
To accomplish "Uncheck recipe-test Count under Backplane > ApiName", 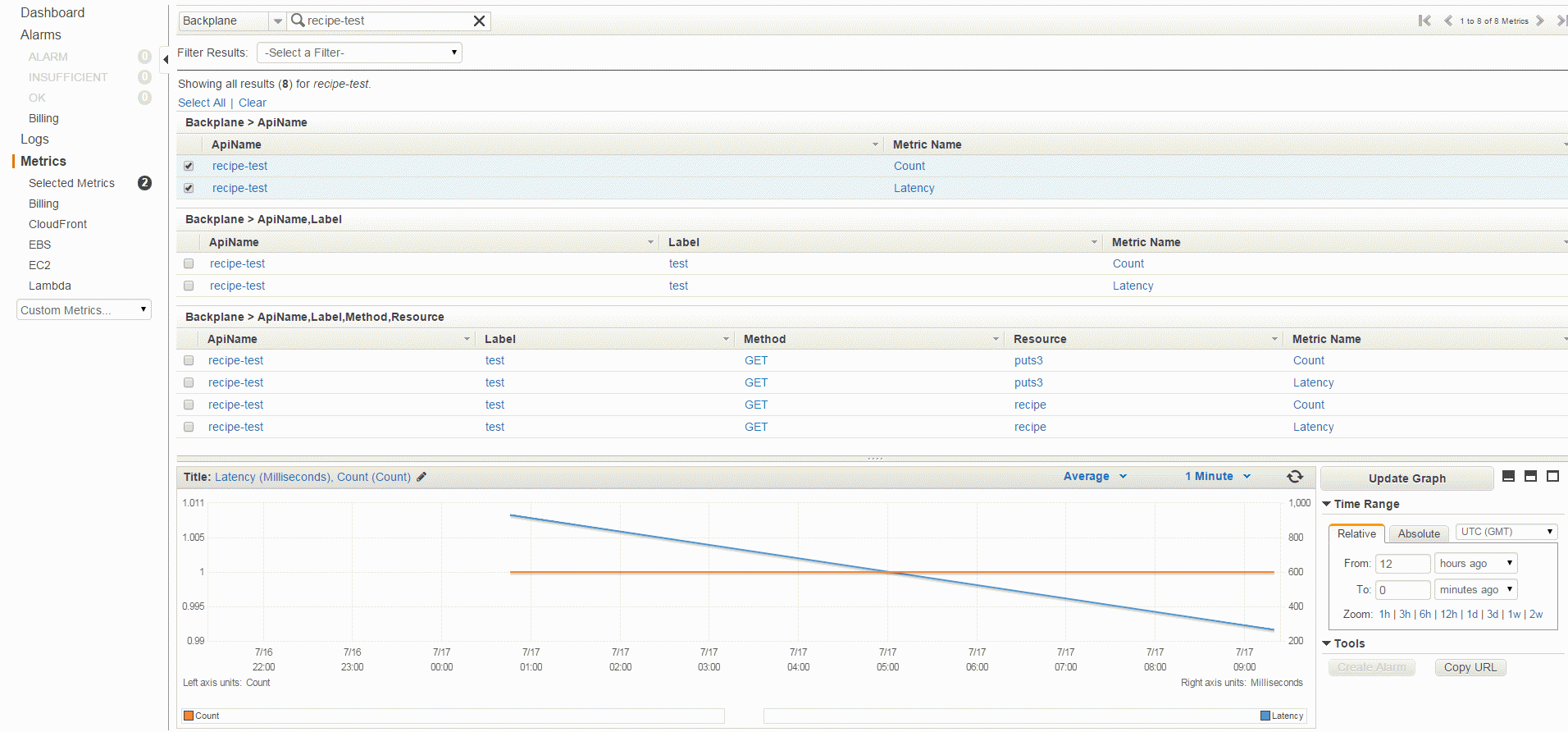I will (x=189, y=166).
